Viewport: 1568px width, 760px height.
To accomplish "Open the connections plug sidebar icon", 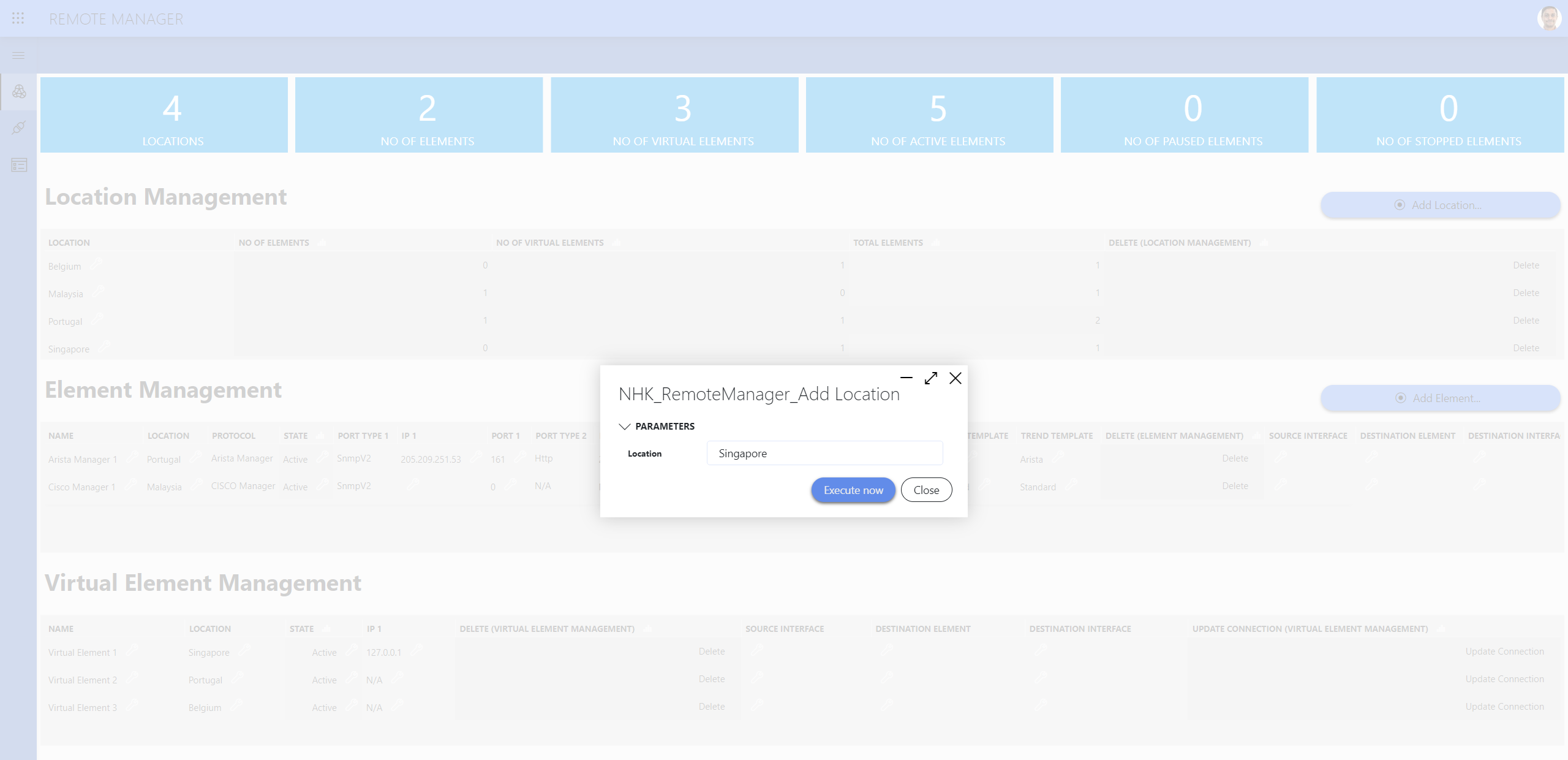I will pyautogui.click(x=19, y=128).
